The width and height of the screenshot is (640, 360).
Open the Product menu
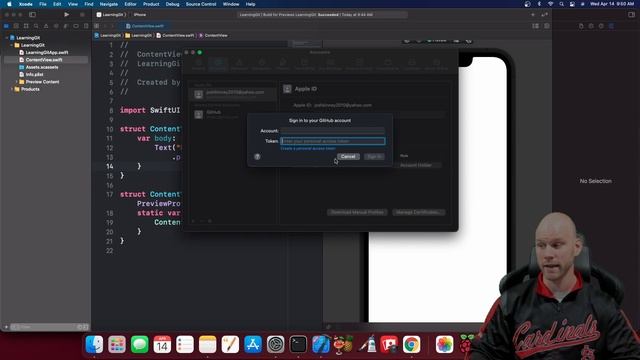151,4
